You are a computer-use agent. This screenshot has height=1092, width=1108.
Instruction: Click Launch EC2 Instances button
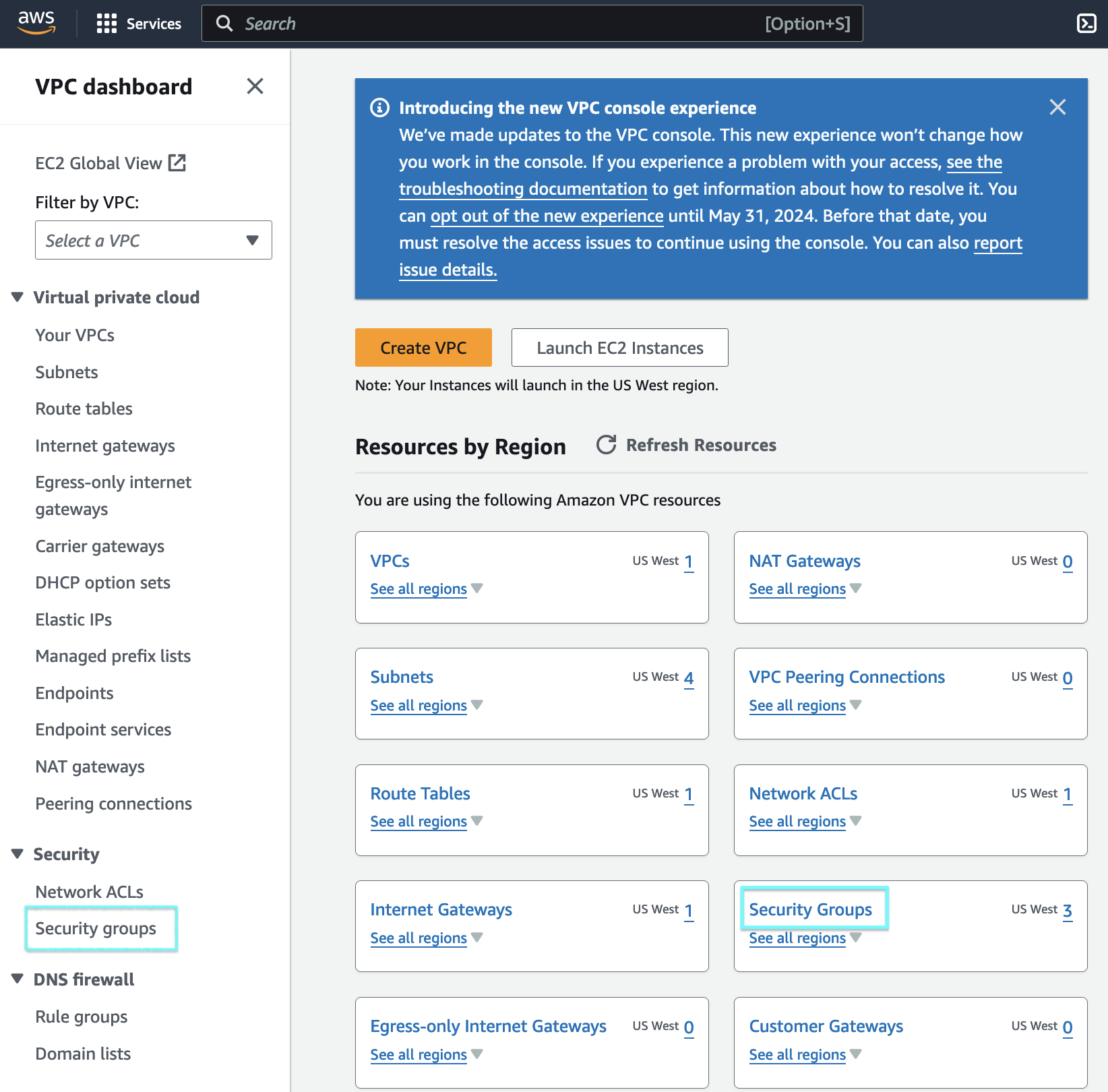(619, 348)
